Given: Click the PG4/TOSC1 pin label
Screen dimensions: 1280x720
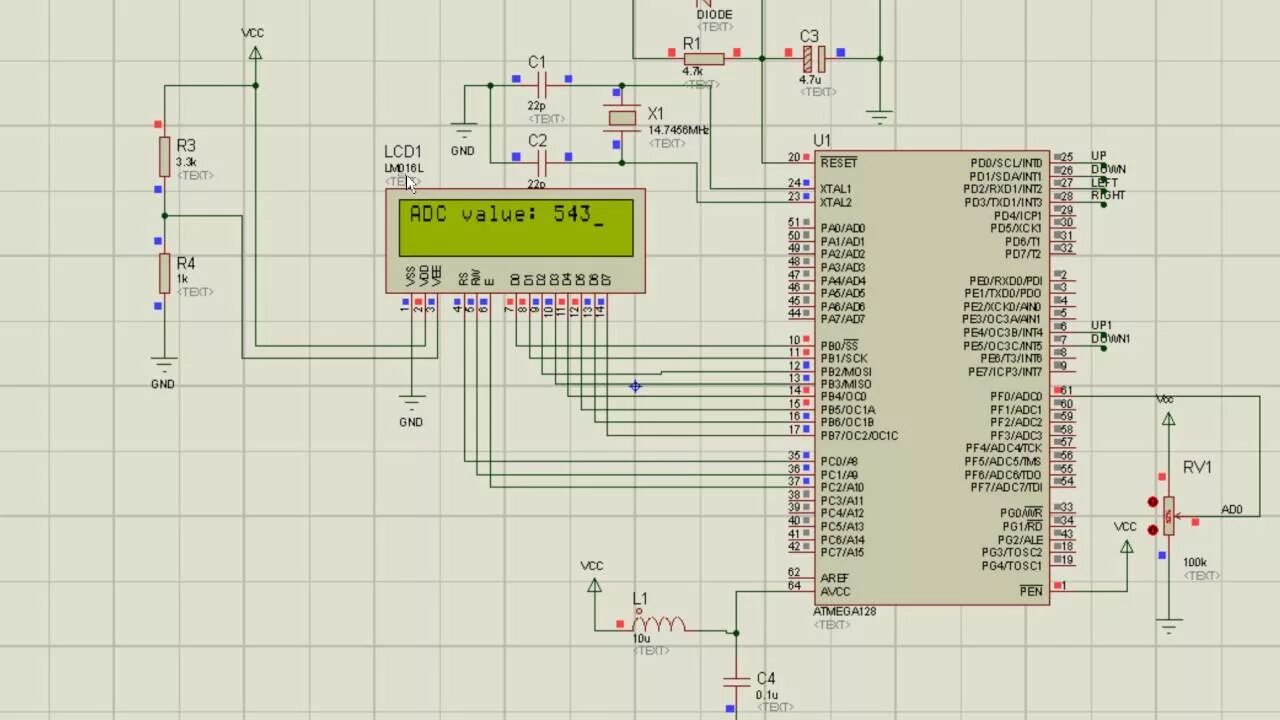Looking at the screenshot, I should [x=1012, y=566].
